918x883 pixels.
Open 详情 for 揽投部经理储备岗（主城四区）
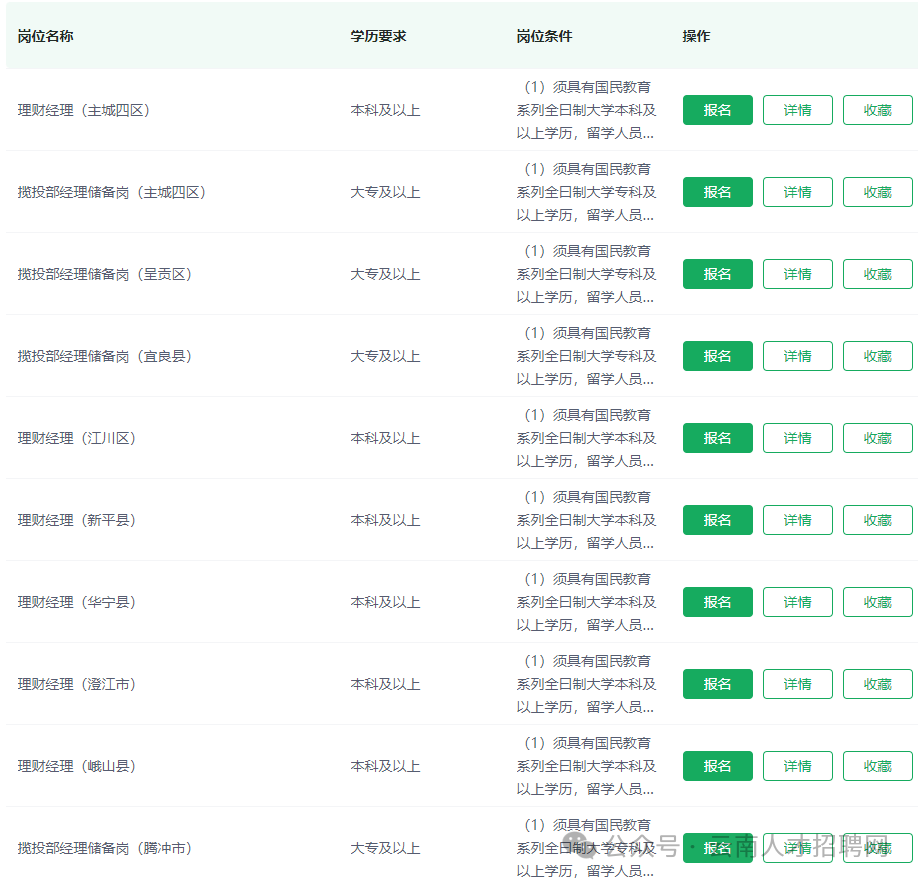(x=797, y=192)
